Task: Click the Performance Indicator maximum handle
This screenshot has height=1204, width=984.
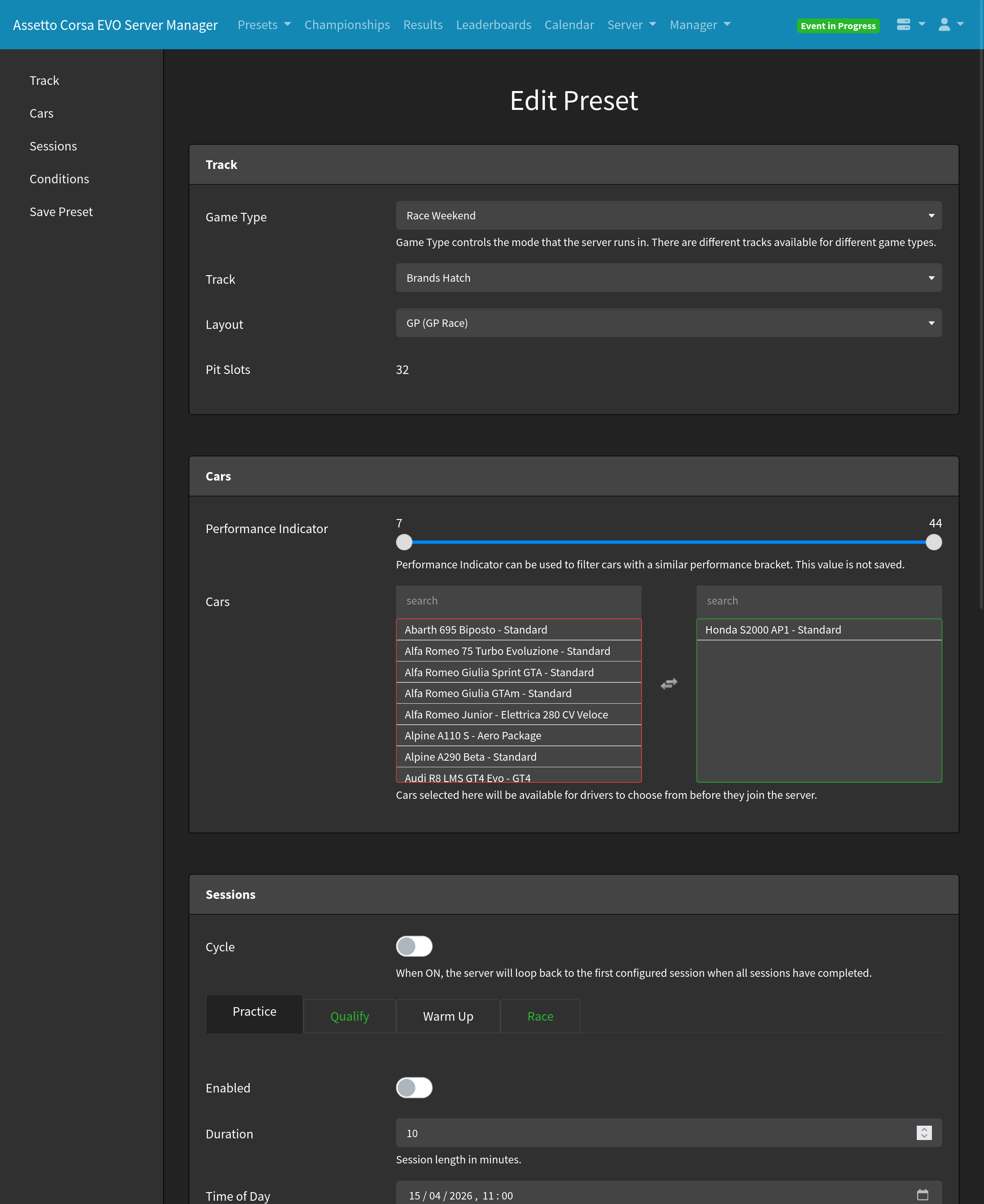Action: 934,542
